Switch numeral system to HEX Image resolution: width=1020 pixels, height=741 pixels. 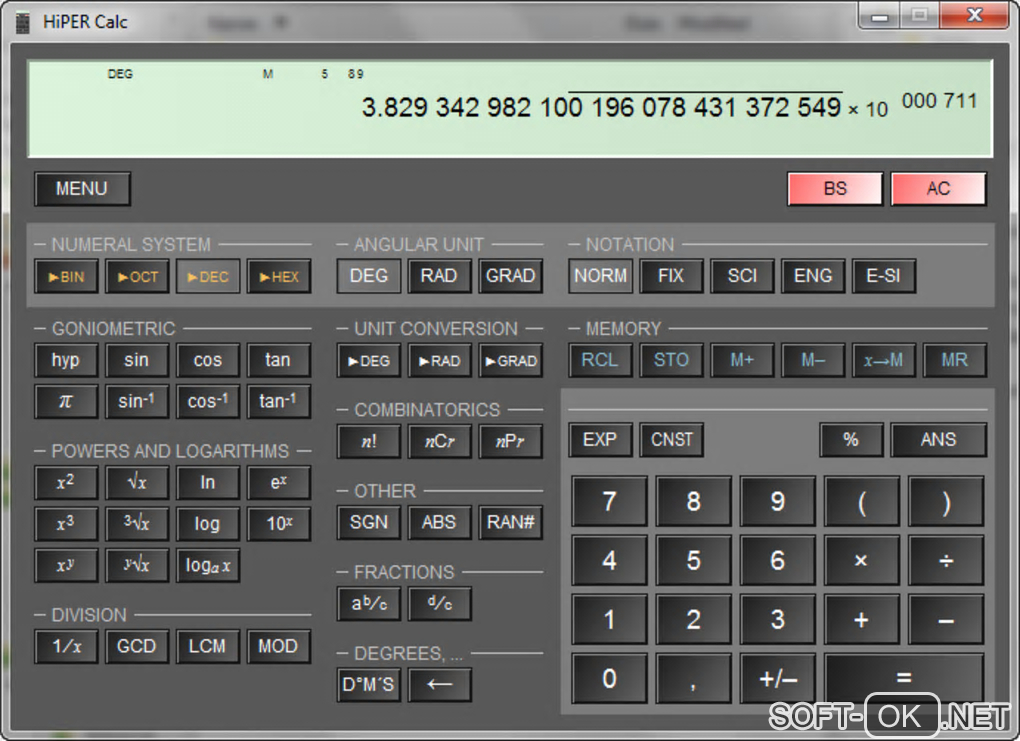(279, 276)
